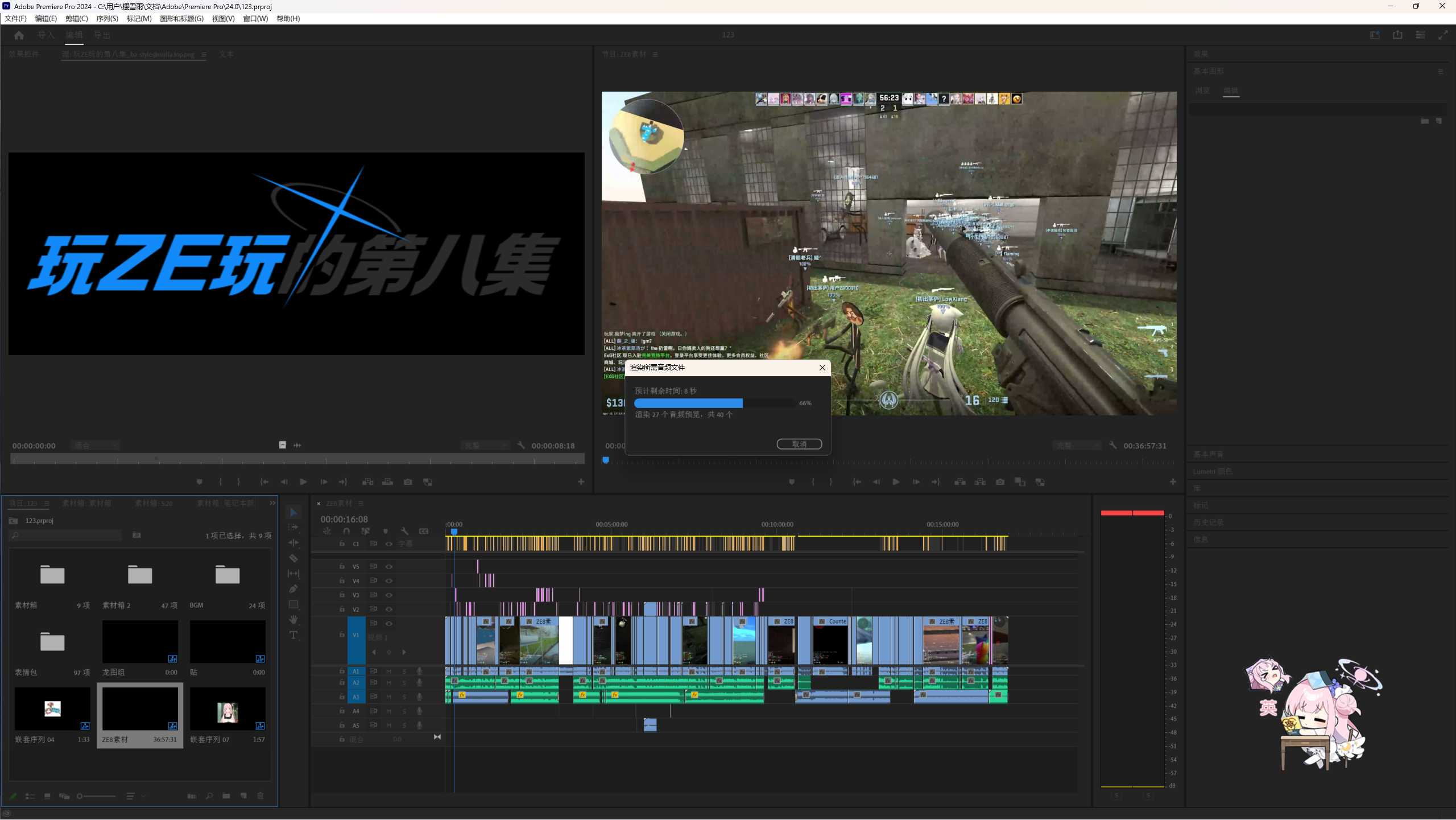Open the Program monitor panel menu

click(655, 55)
